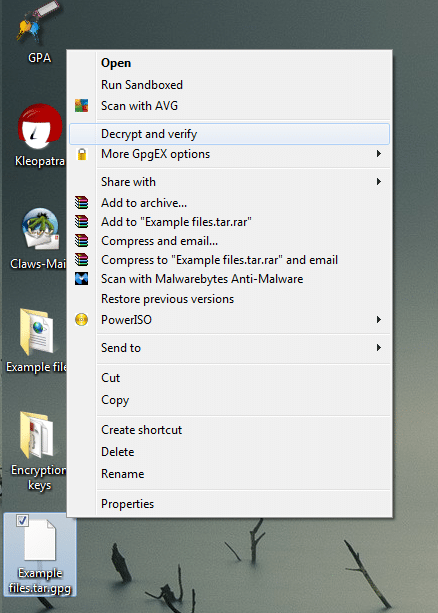438x613 pixels.
Task: Click the AVG icon beside Scan with AVG
Action: 81,106
